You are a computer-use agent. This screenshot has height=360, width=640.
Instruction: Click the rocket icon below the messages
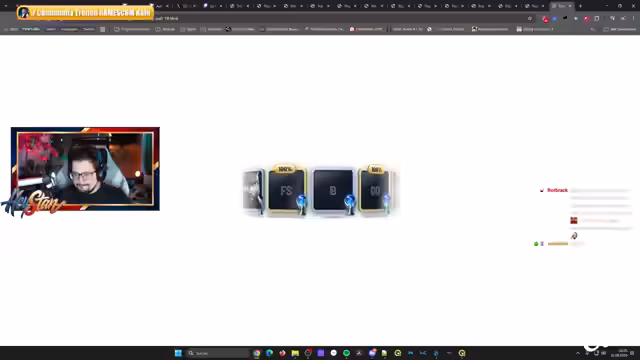(574, 236)
